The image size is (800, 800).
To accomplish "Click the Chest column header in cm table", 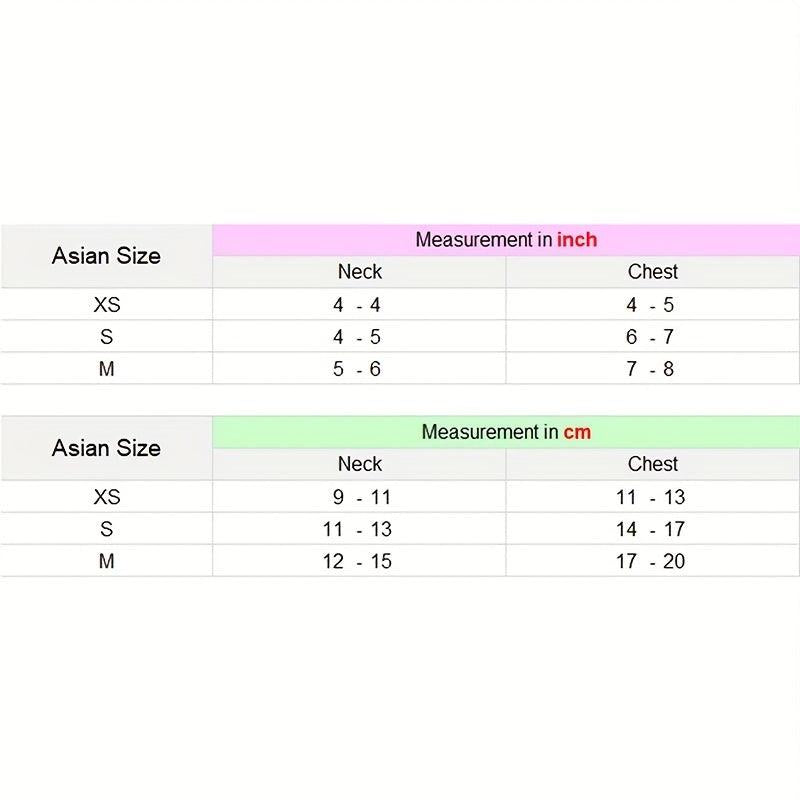I will click(x=652, y=464).
